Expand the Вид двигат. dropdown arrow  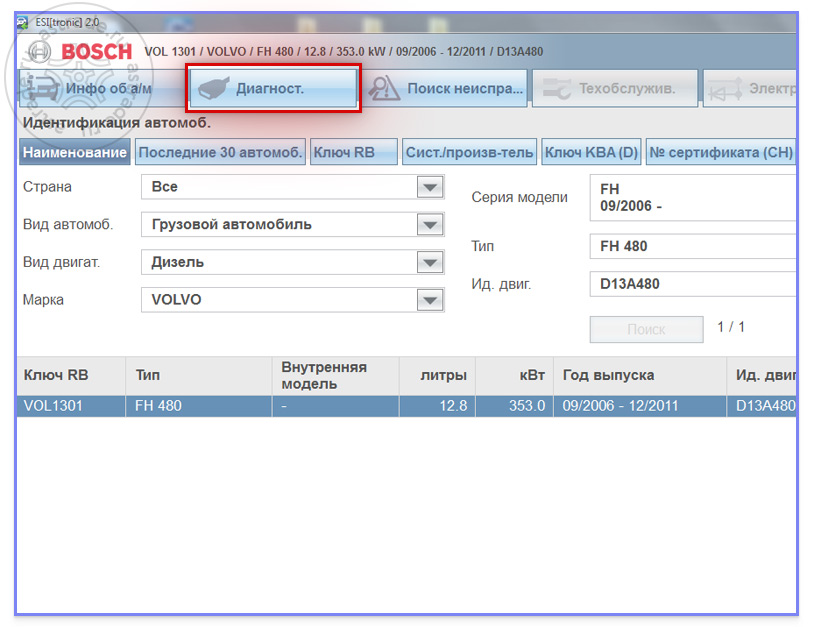point(430,262)
